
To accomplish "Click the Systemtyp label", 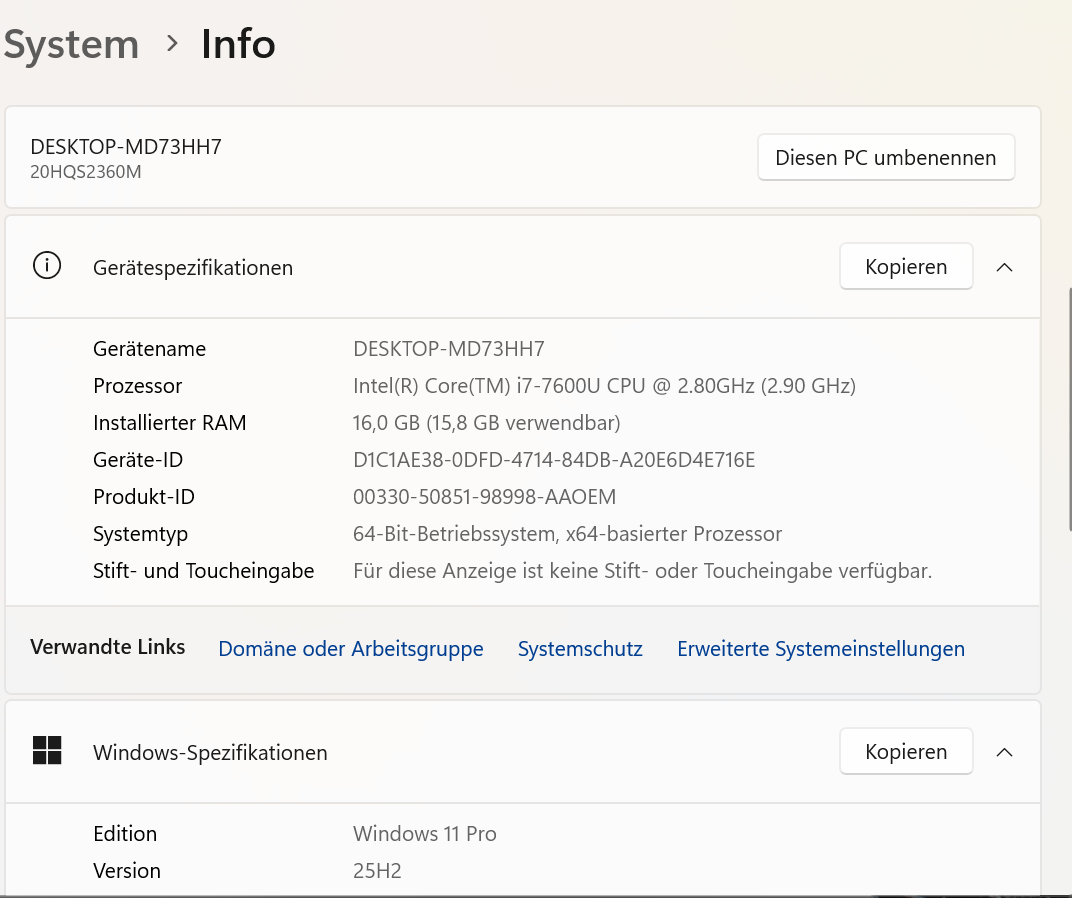I will tap(140, 534).
